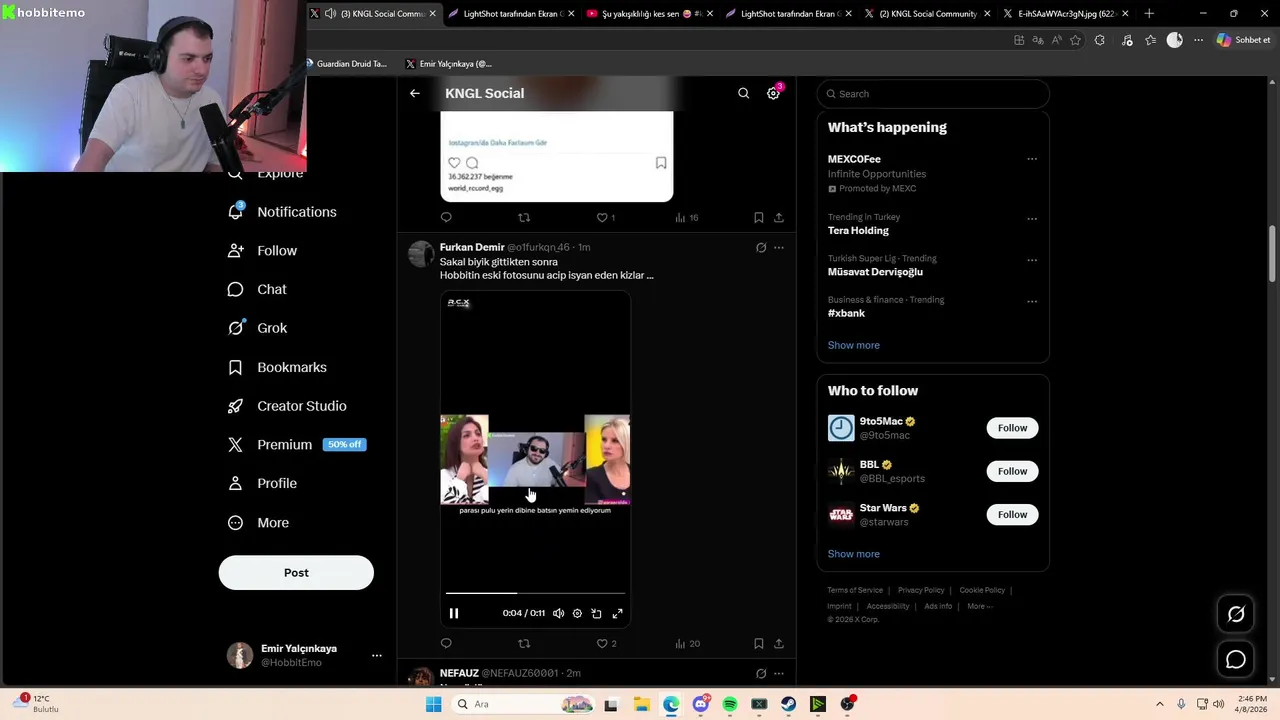This screenshot has width=1280, height=720.
Task: Go back using the KNGL Social arrow
Action: [x=415, y=93]
